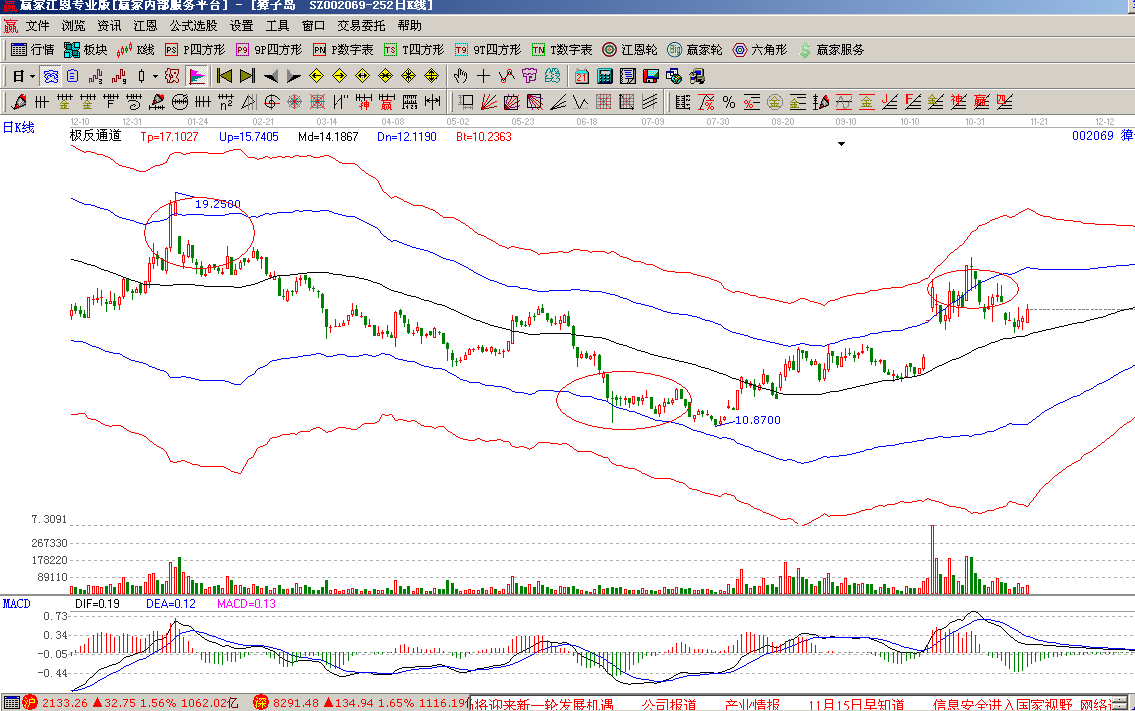Click the 公司报道 ticker link
The height and width of the screenshot is (711, 1135).
pos(669,704)
